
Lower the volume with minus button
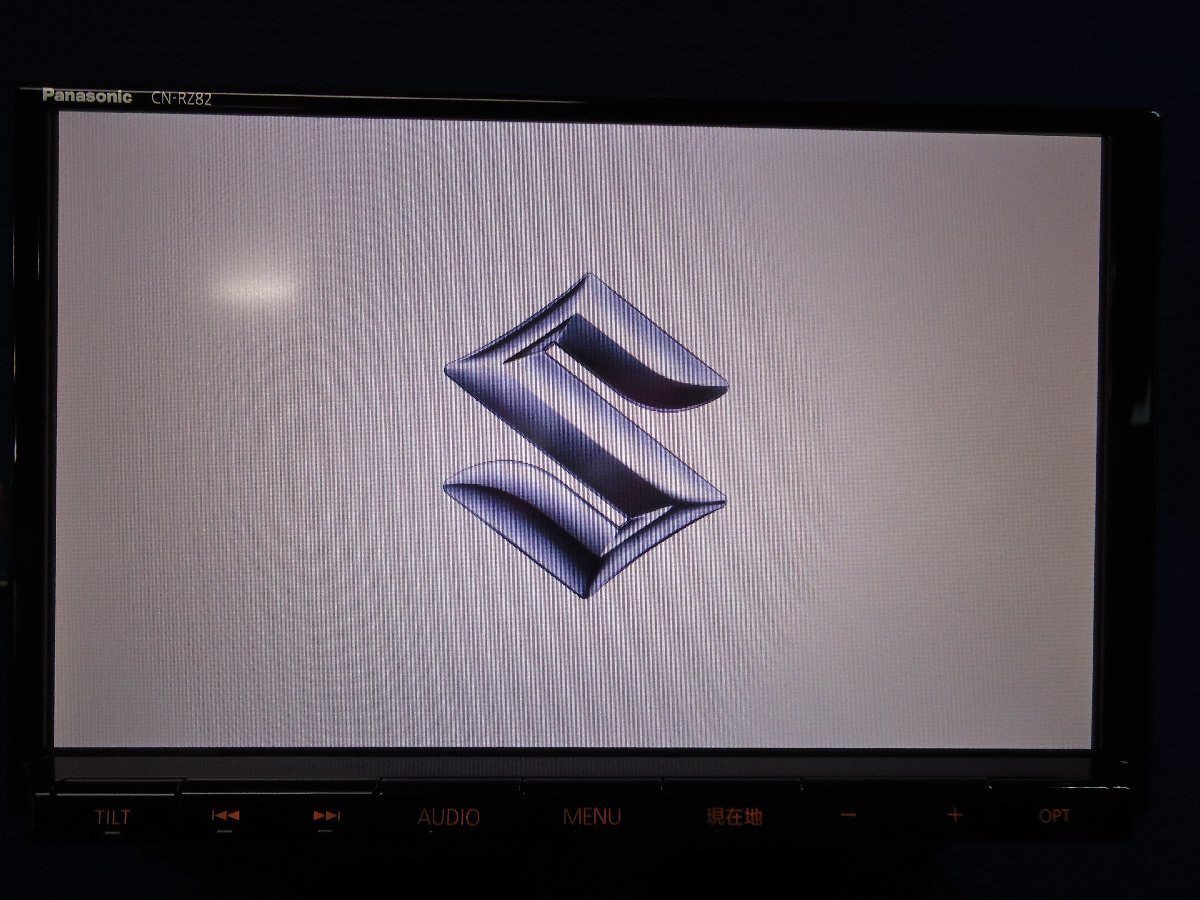coord(848,815)
